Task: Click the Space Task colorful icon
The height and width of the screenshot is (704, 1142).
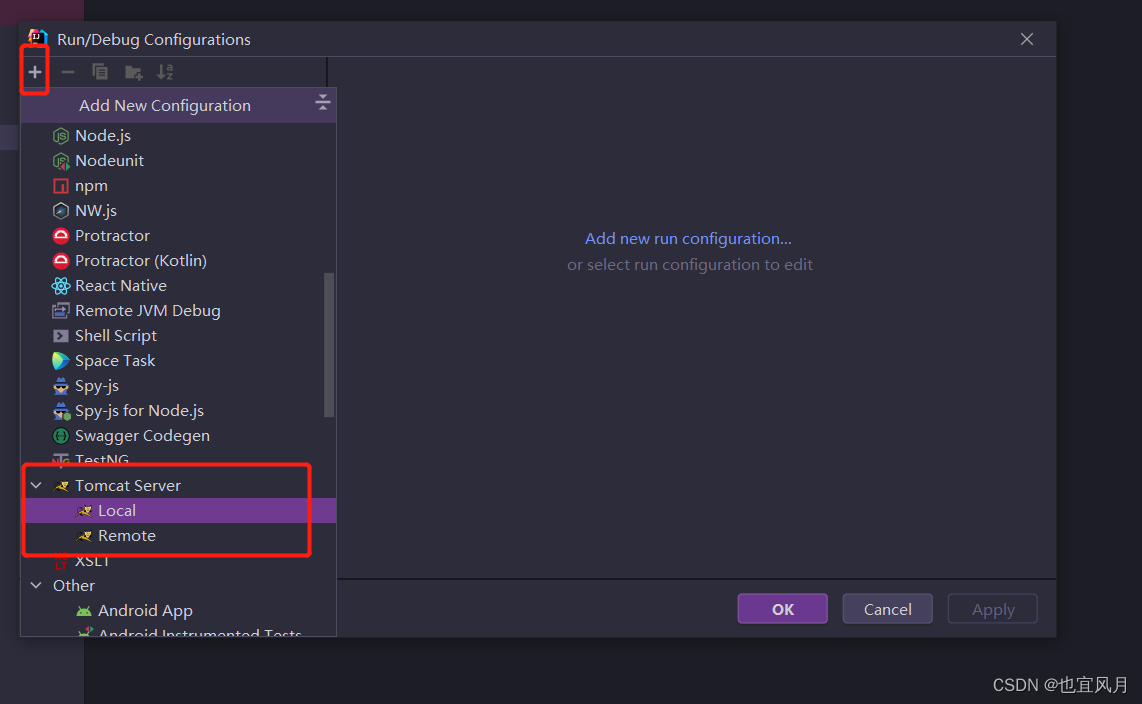Action: [61, 361]
